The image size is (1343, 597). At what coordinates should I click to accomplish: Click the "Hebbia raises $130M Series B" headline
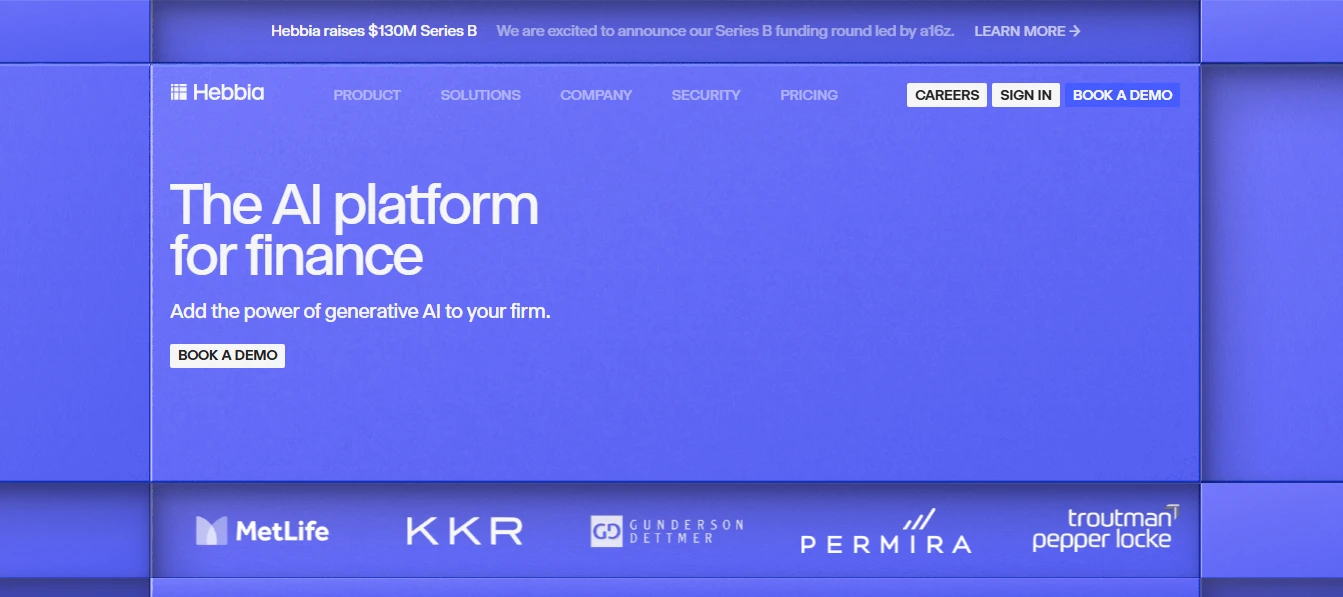(374, 31)
